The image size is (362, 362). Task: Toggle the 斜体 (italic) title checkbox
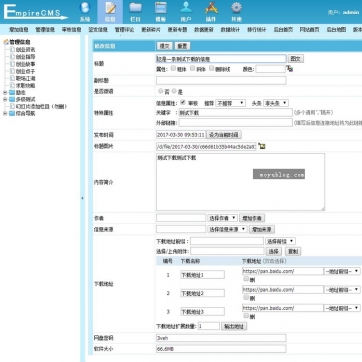pos(192,68)
